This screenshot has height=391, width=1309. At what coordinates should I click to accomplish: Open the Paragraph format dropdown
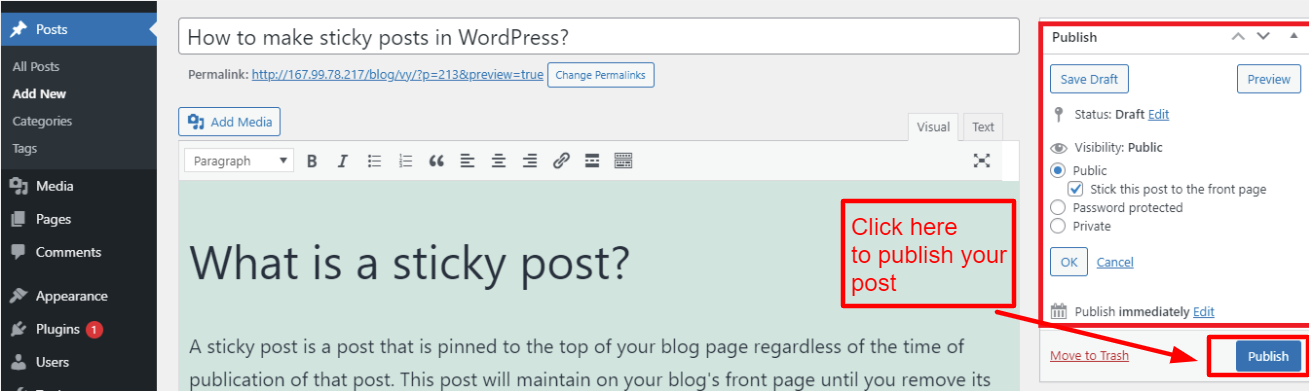(238, 161)
